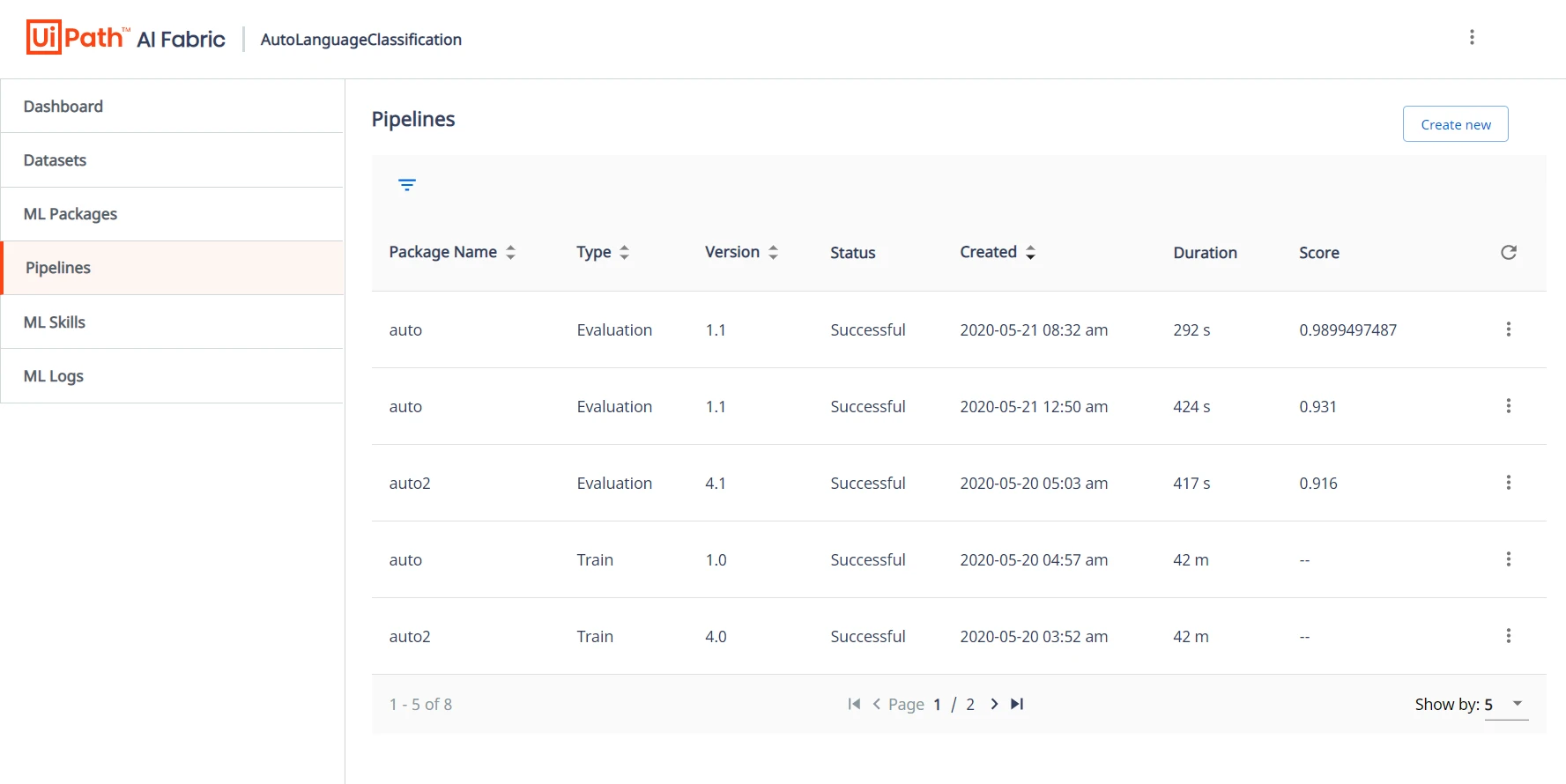Open actions menu for auto2 Train 4.0 row
The image size is (1566, 784).
click(1509, 636)
